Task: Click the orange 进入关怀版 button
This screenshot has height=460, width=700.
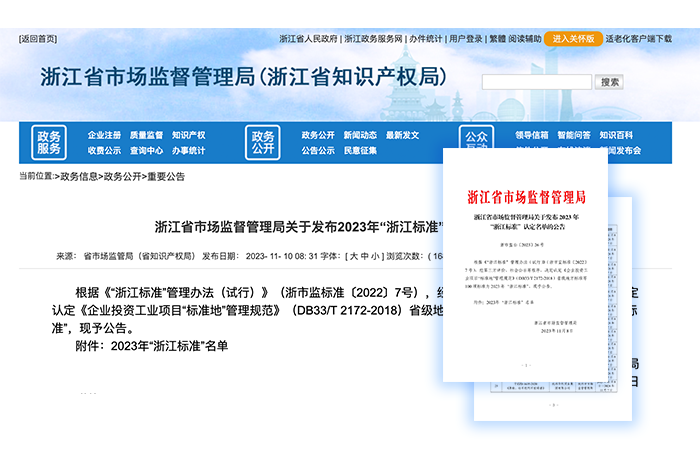Action: (573, 39)
